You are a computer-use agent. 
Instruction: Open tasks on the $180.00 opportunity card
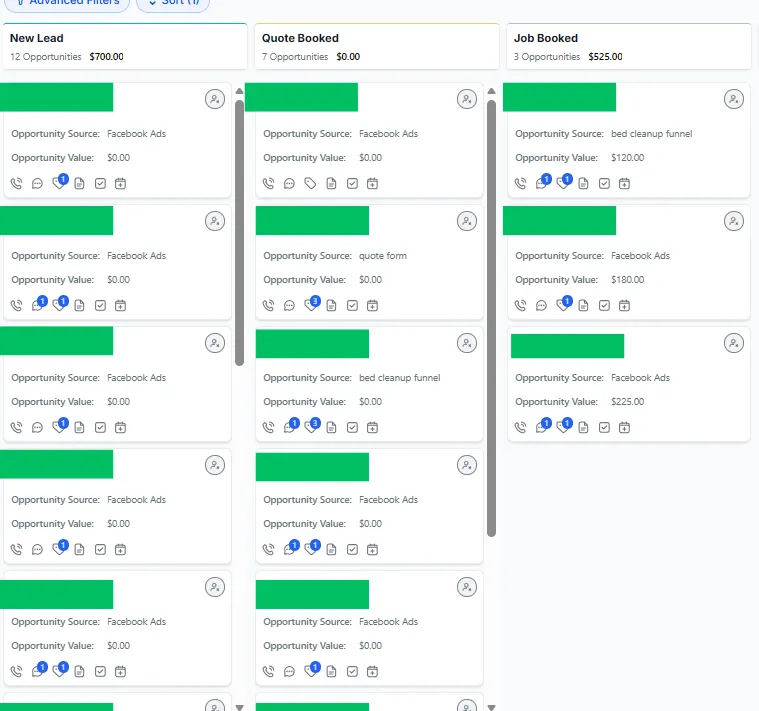[x=604, y=305]
